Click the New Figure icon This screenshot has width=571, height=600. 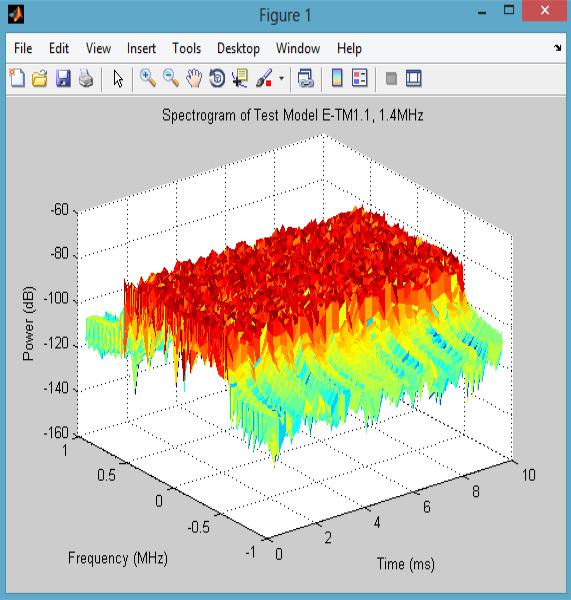[17, 78]
